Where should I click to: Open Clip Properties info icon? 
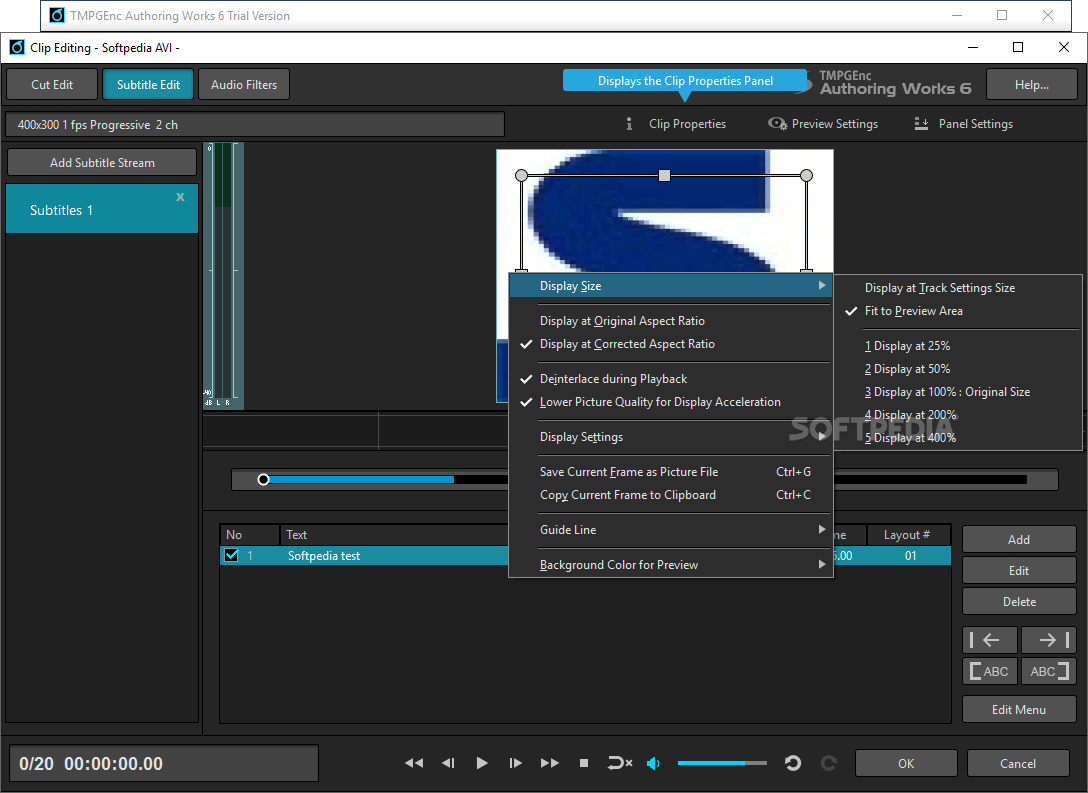pos(629,123)
